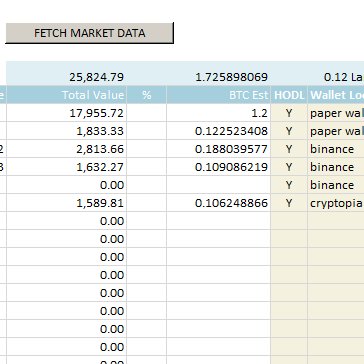Image resolution: width=364 pixels, height=364 pixels.
Task: Select the BTC Est cell 0.188039577
Action: pyautogui.click(x=218, y=149)
